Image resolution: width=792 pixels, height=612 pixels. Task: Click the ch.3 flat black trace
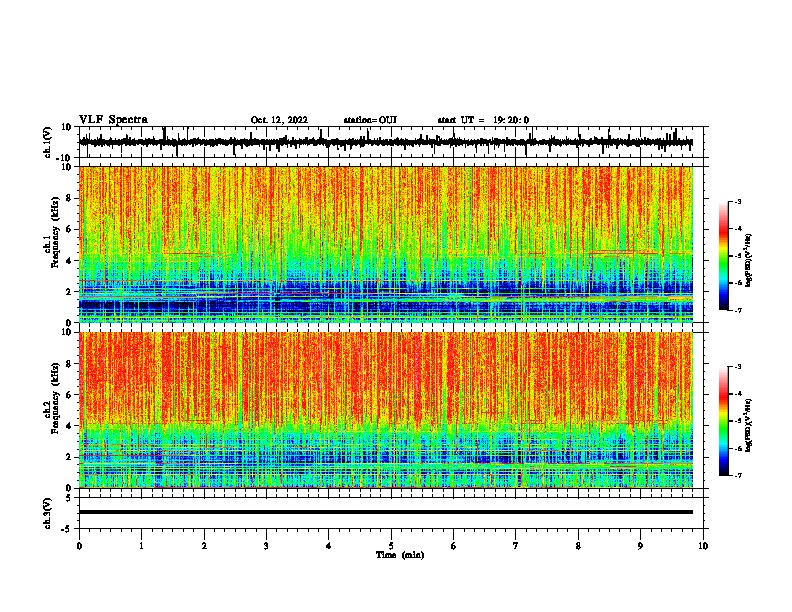386,512
